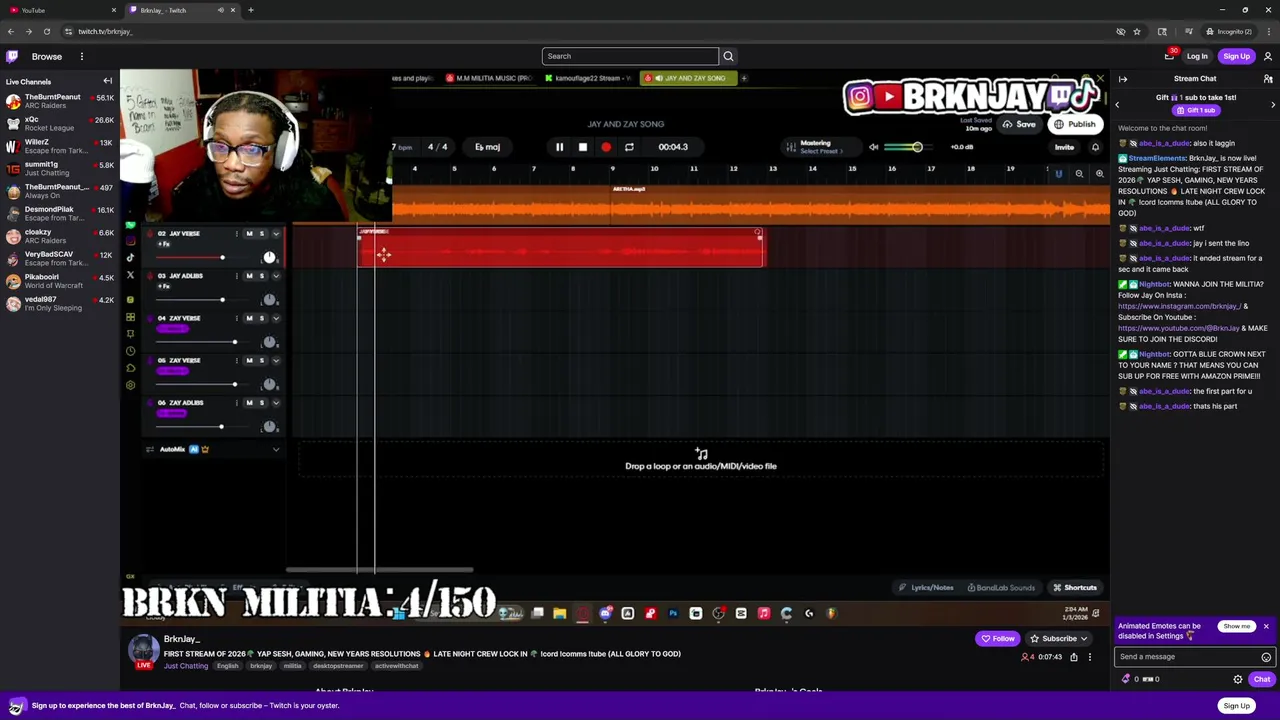Screen dimensions: 1280x720
Task: Open TheBurntPeanut live channel
Action: [x=60, y=101]
